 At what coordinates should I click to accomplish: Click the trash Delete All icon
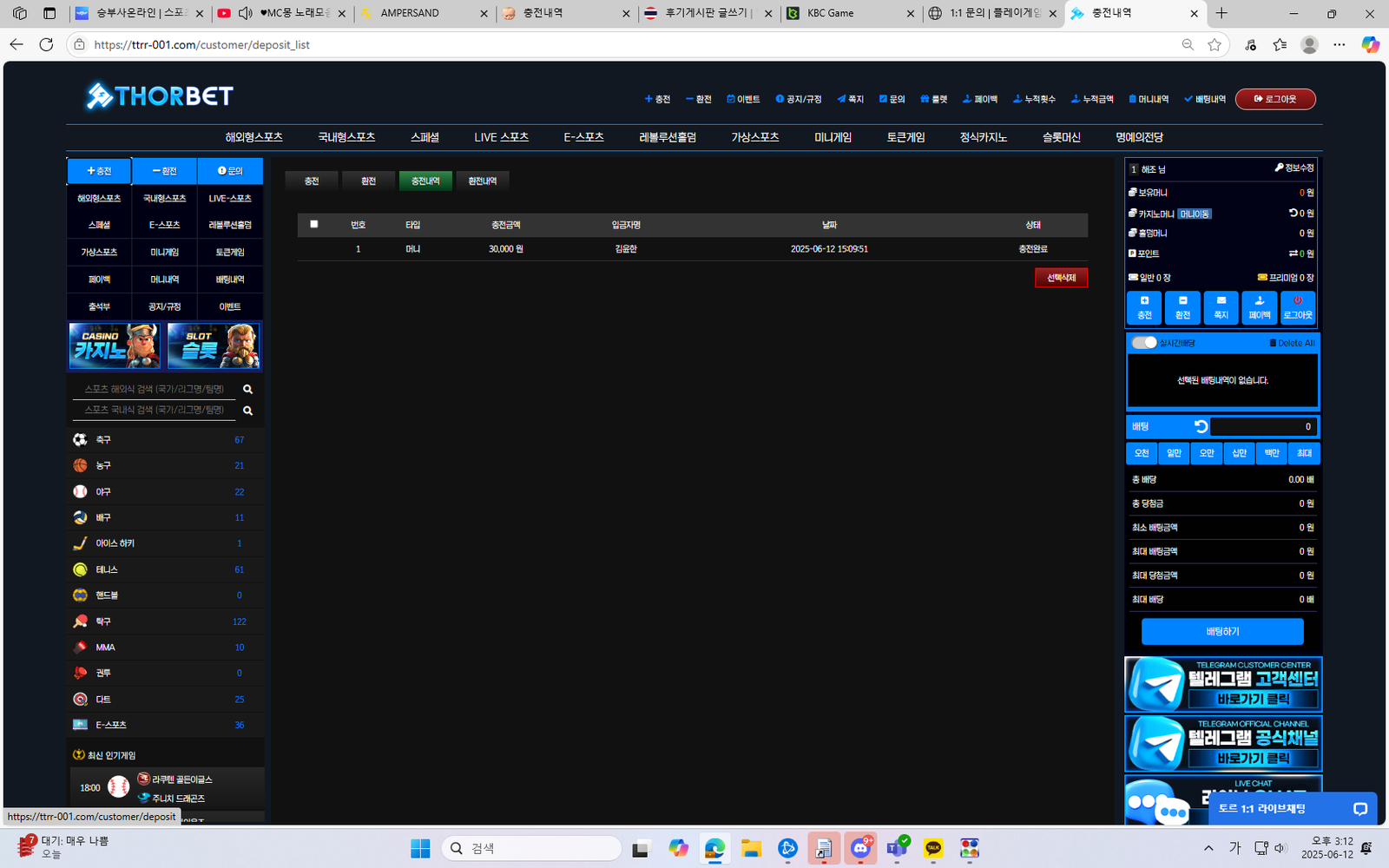pos(1273,343)
